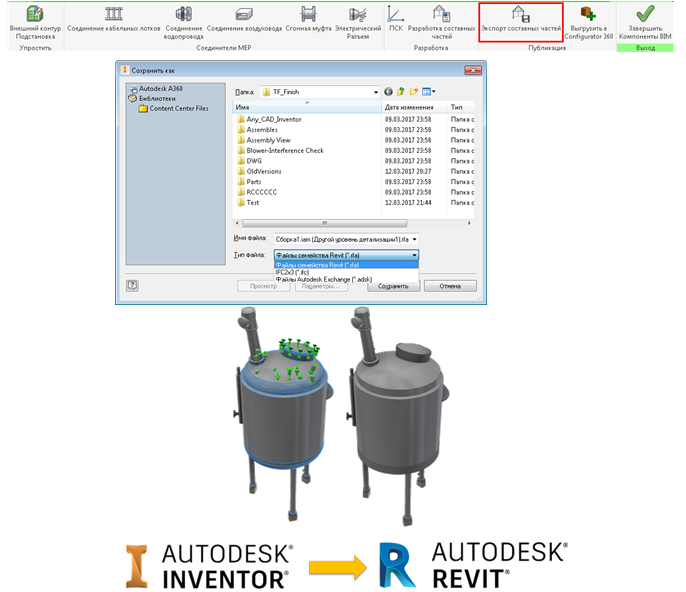Go up one folder level
Screen dimensions: 686x592
(x=401, y=92)
